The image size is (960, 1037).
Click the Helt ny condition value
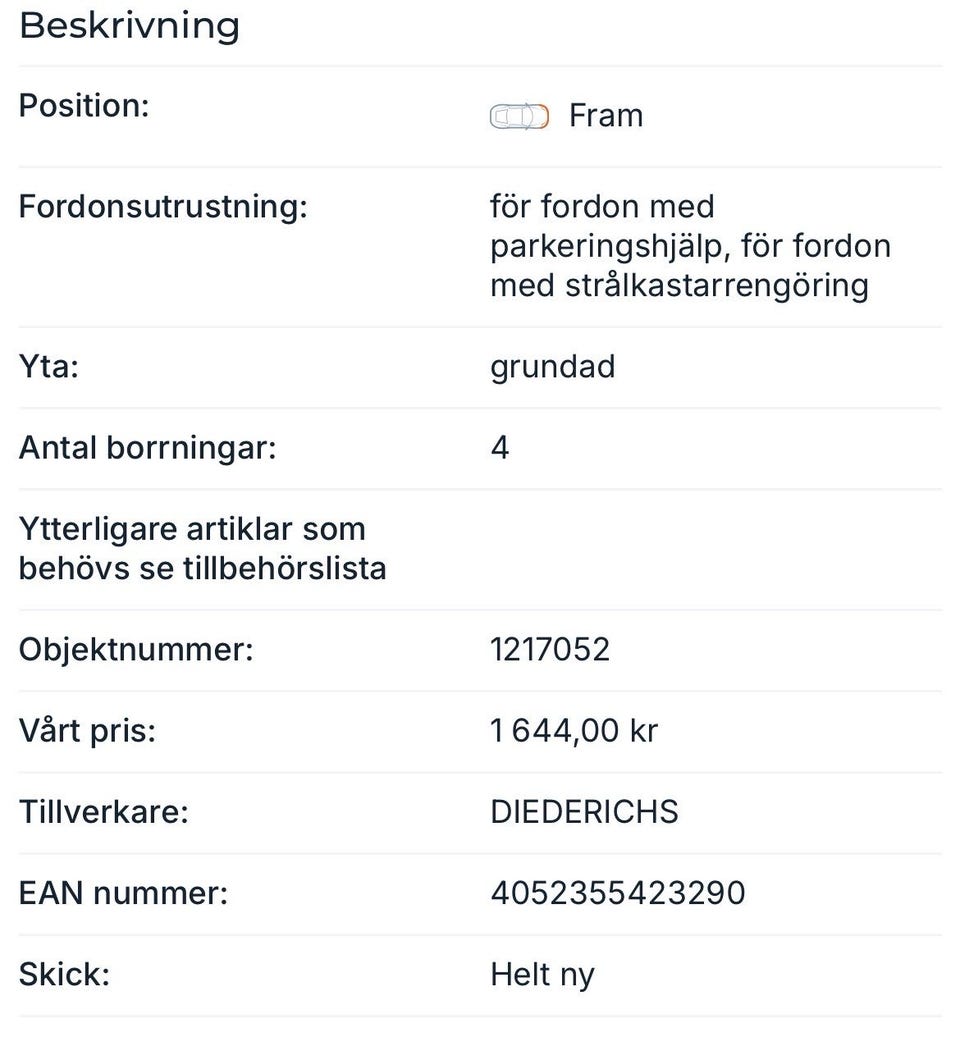[x=542, y=974]
